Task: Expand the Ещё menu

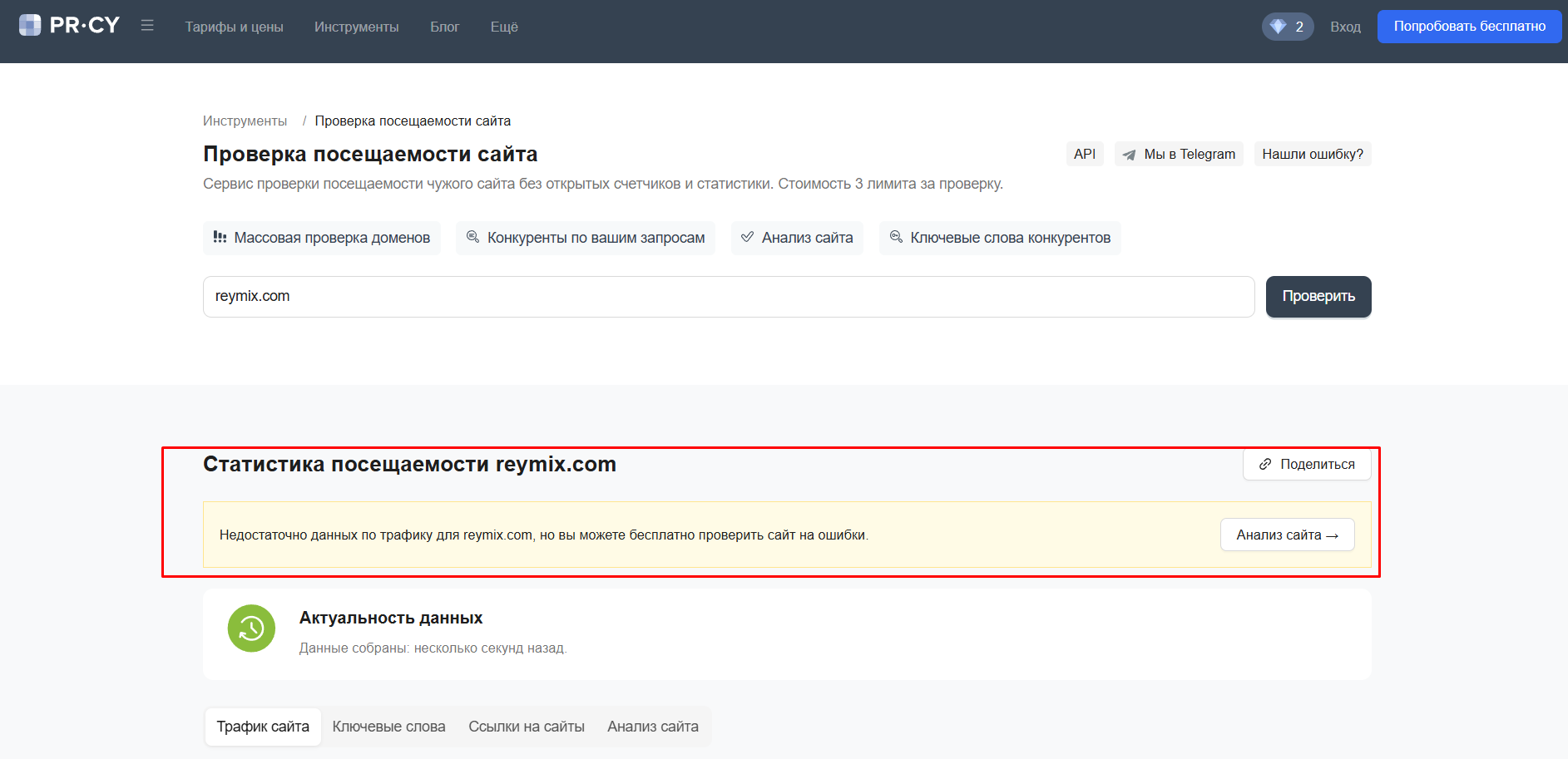Action: point(504,27)
